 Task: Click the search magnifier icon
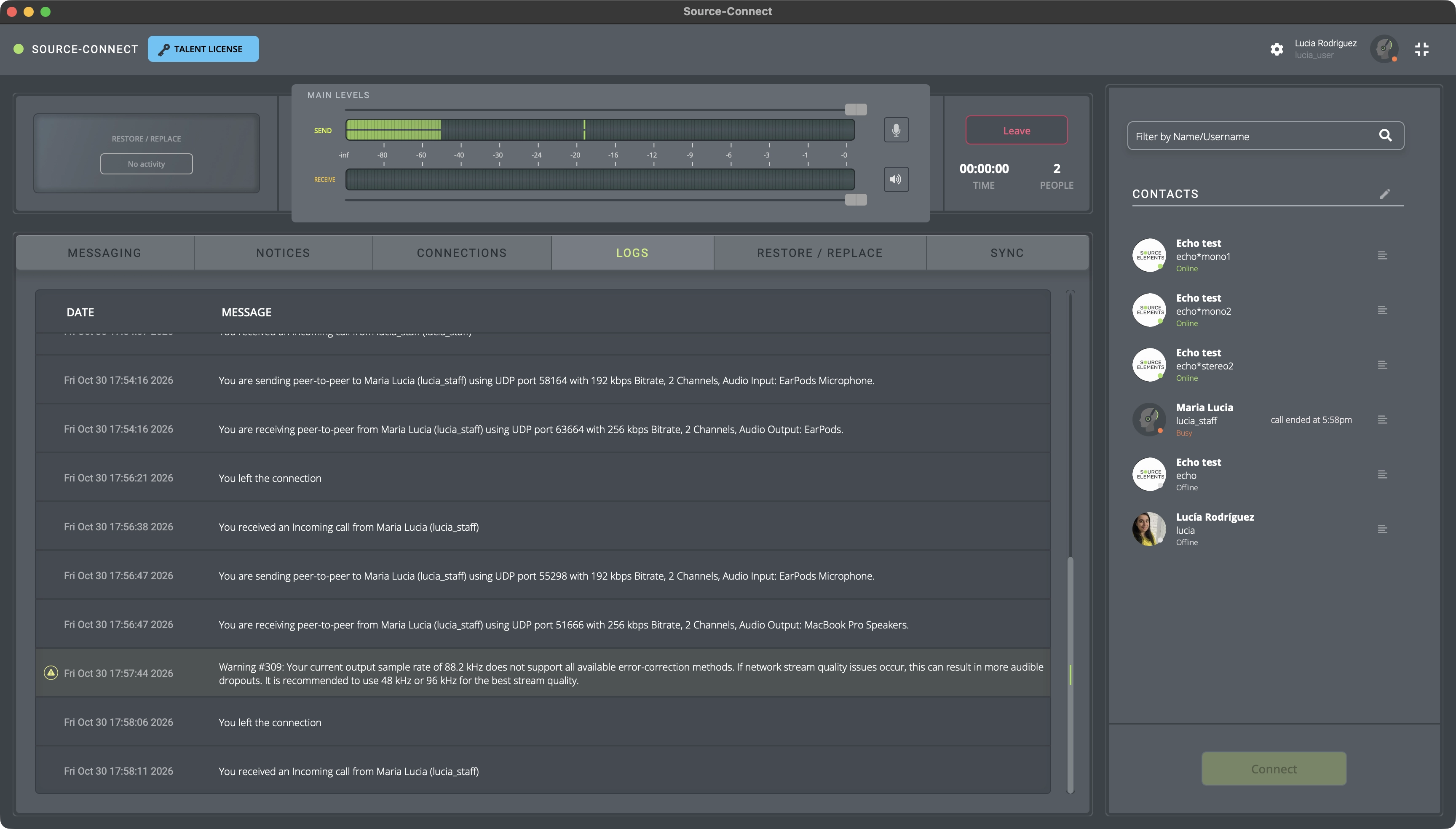click(x=1385, y=136)
